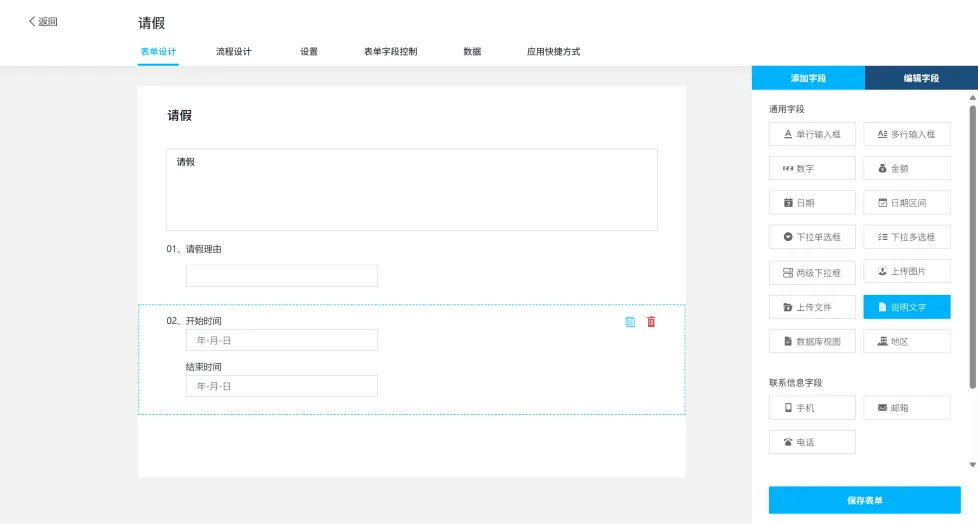The height and width of the screenshot is (524, 978).
Task: Add a 下拉多选框 field
Action: (x=907, y=237)
